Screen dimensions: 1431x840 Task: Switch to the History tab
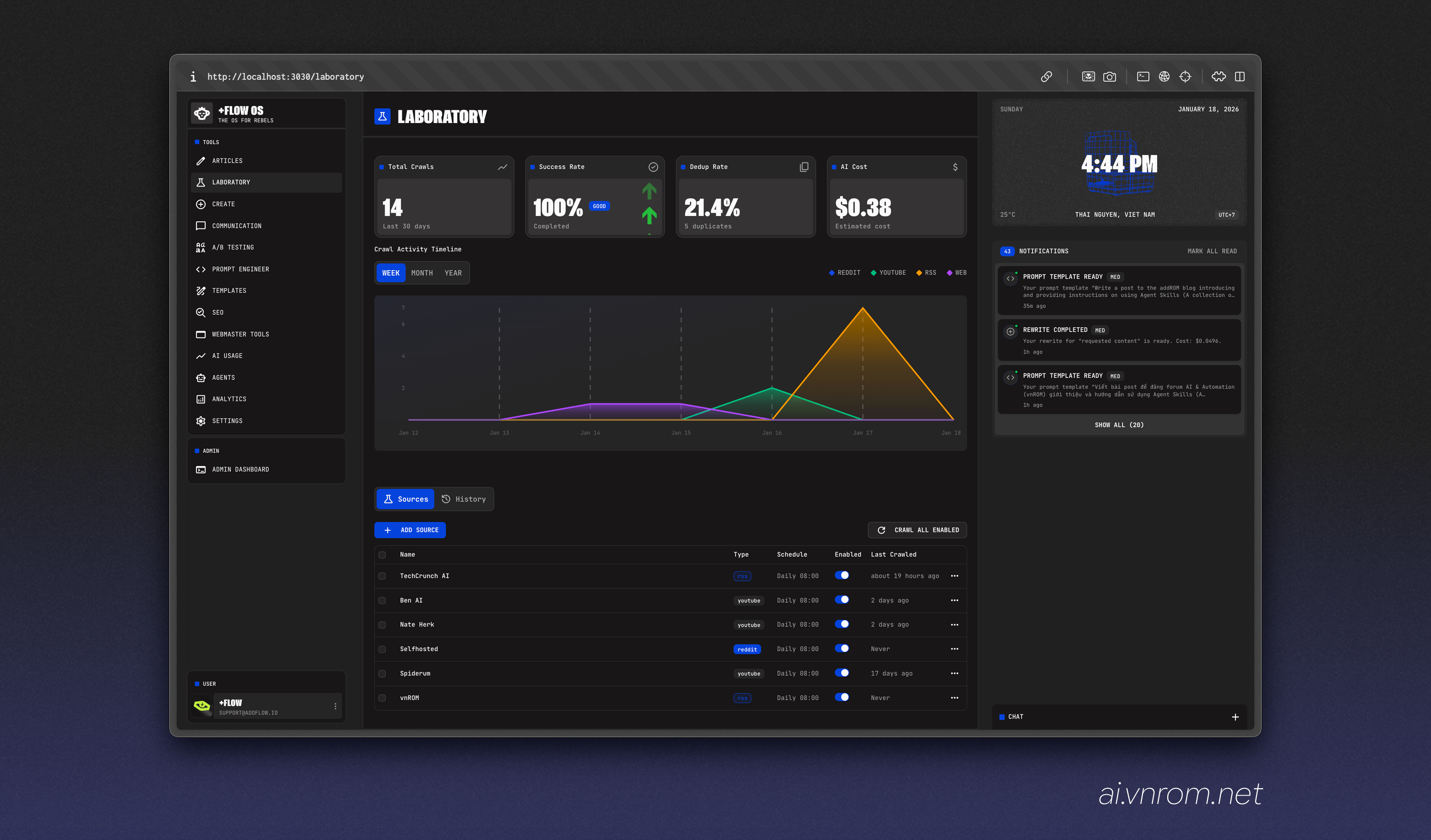coord(464,500)
